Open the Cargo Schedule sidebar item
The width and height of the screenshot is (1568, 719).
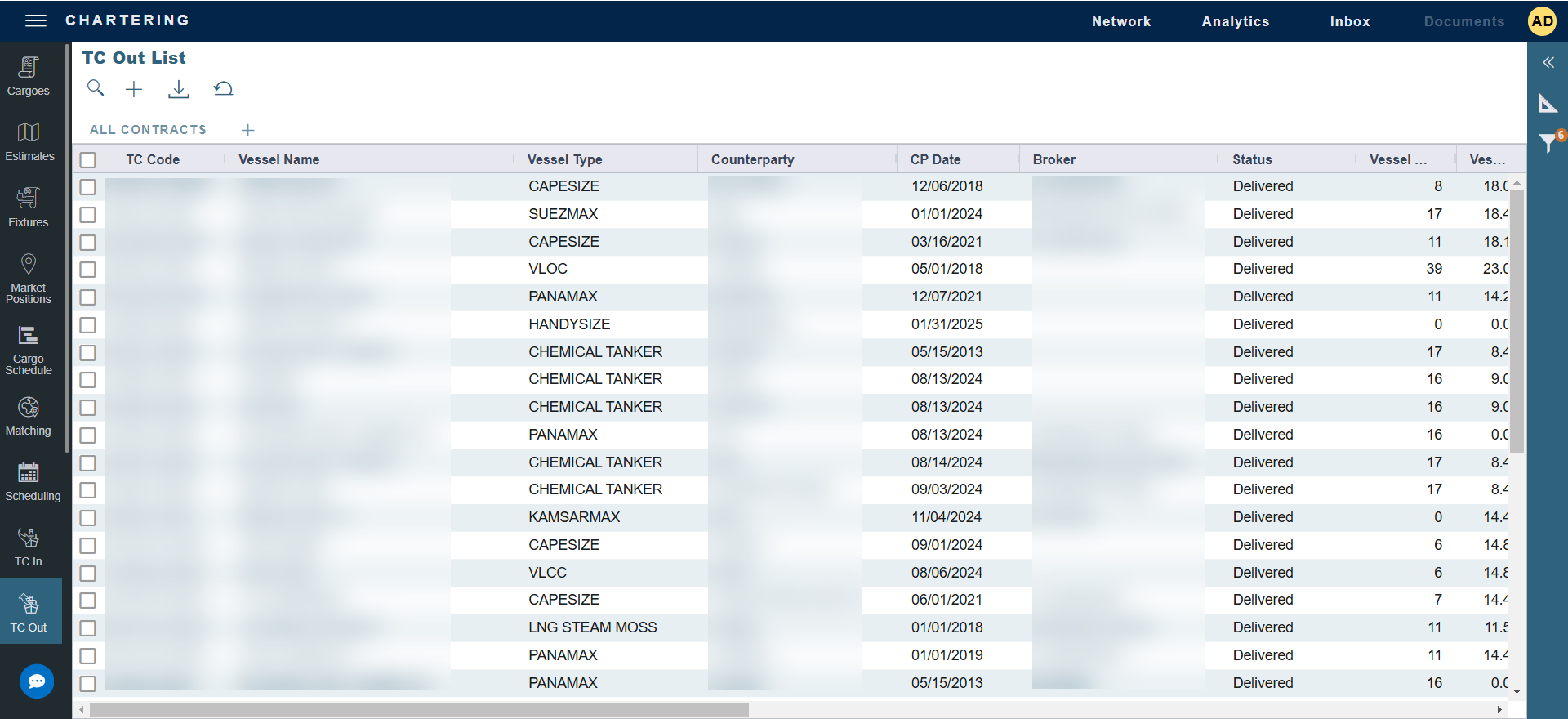point(29,351)
